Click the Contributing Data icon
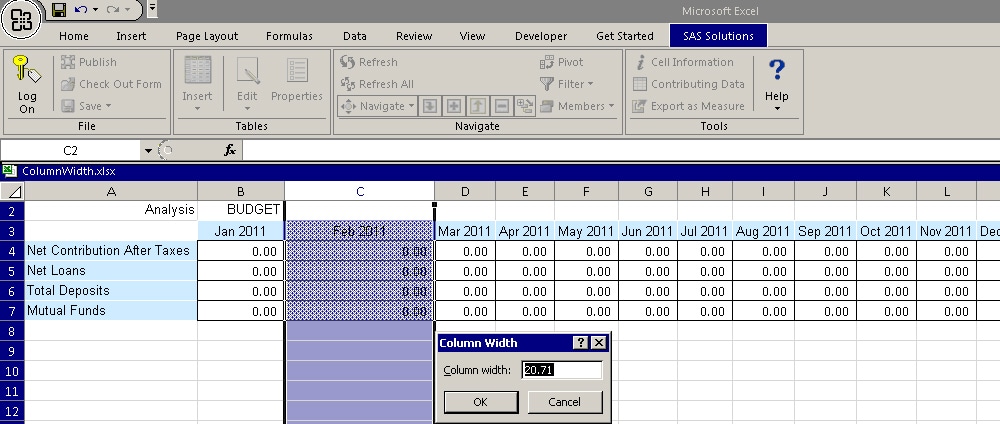The height and width of the screenshot is (424, 1000). point(640,84)
